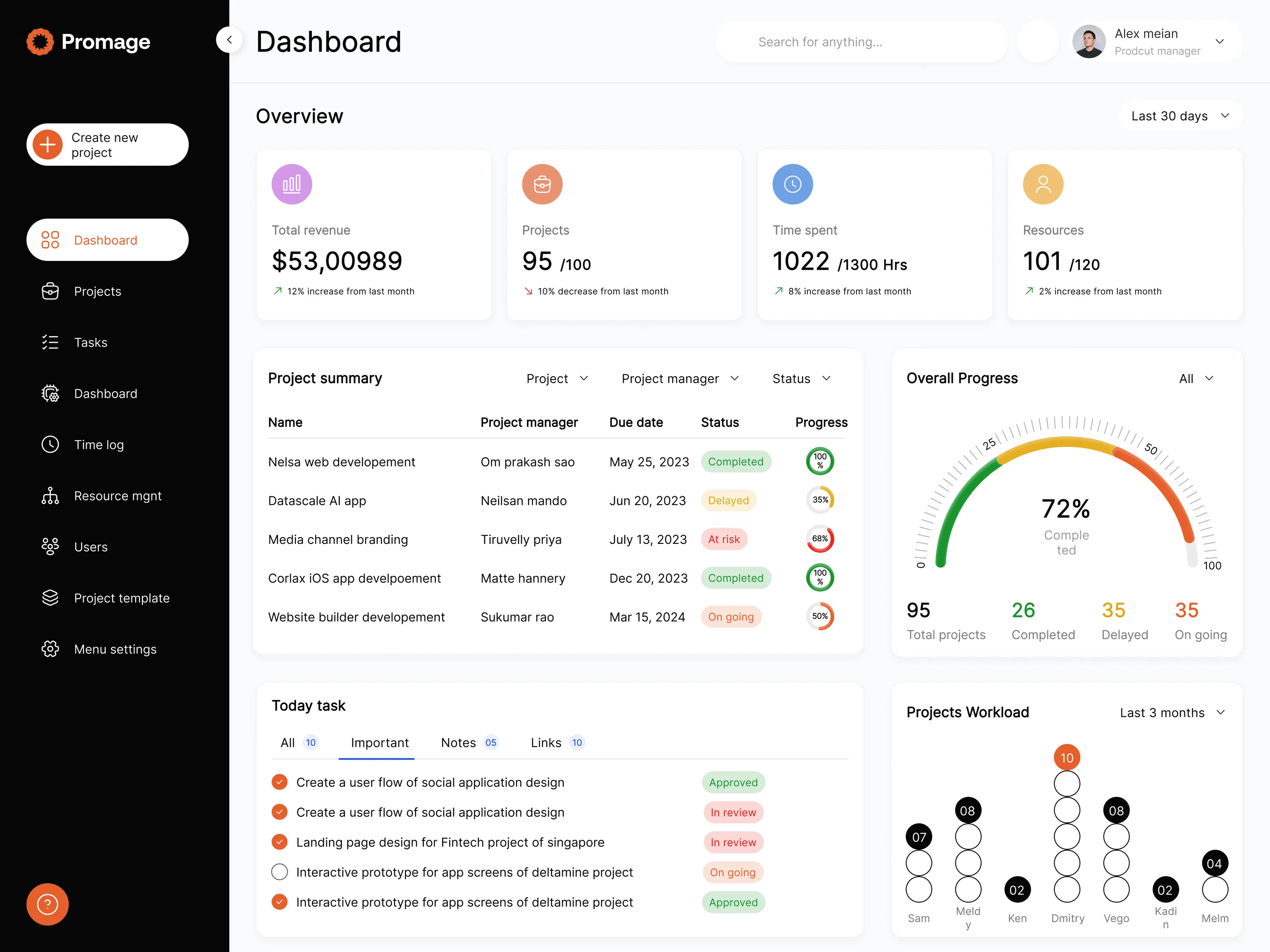Expand the Project manager filter dropdown
The width and height of the screenshot is (1270, 952).
tap(680, 378)
